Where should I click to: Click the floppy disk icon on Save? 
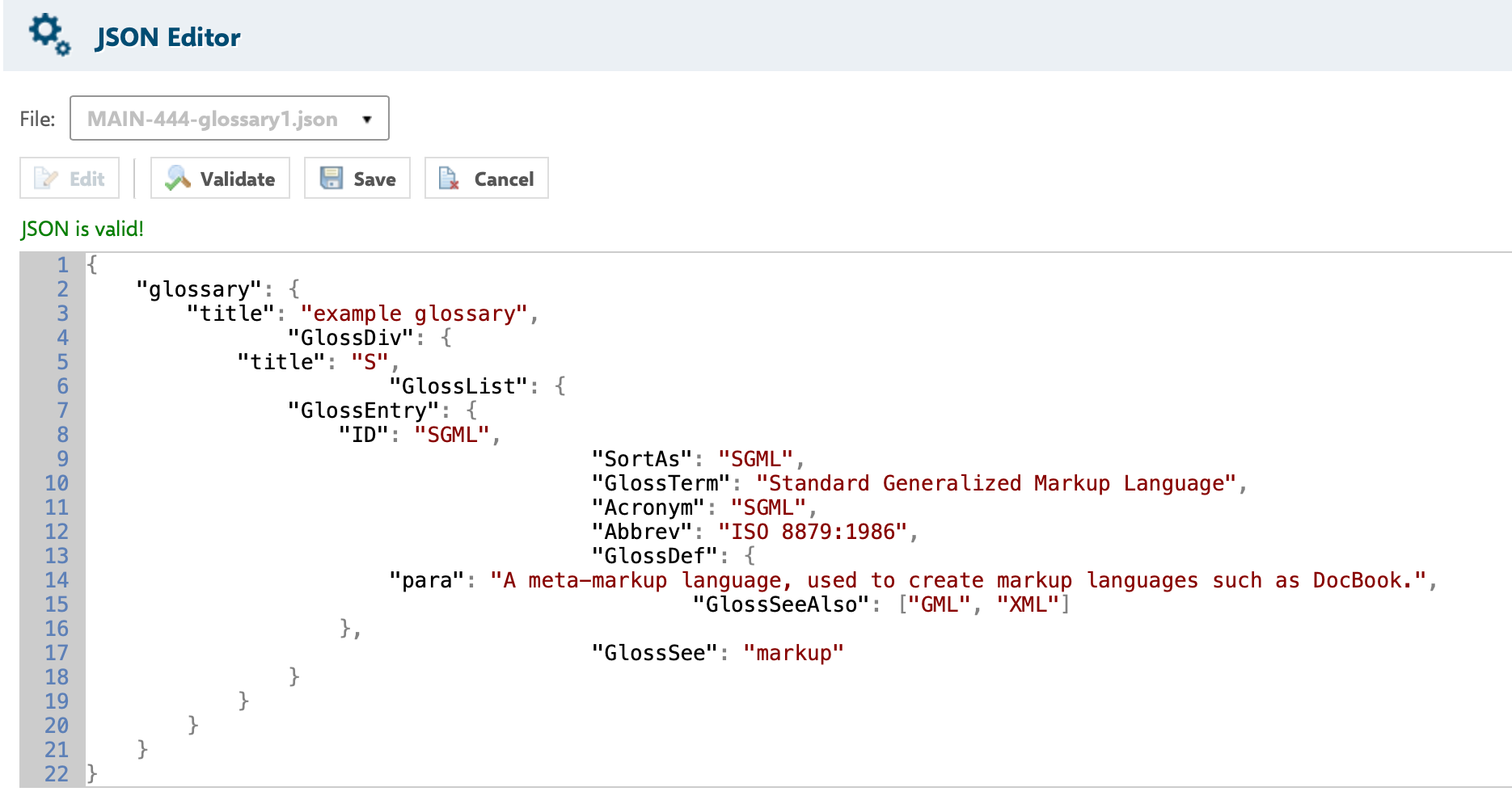pos(332,179)
